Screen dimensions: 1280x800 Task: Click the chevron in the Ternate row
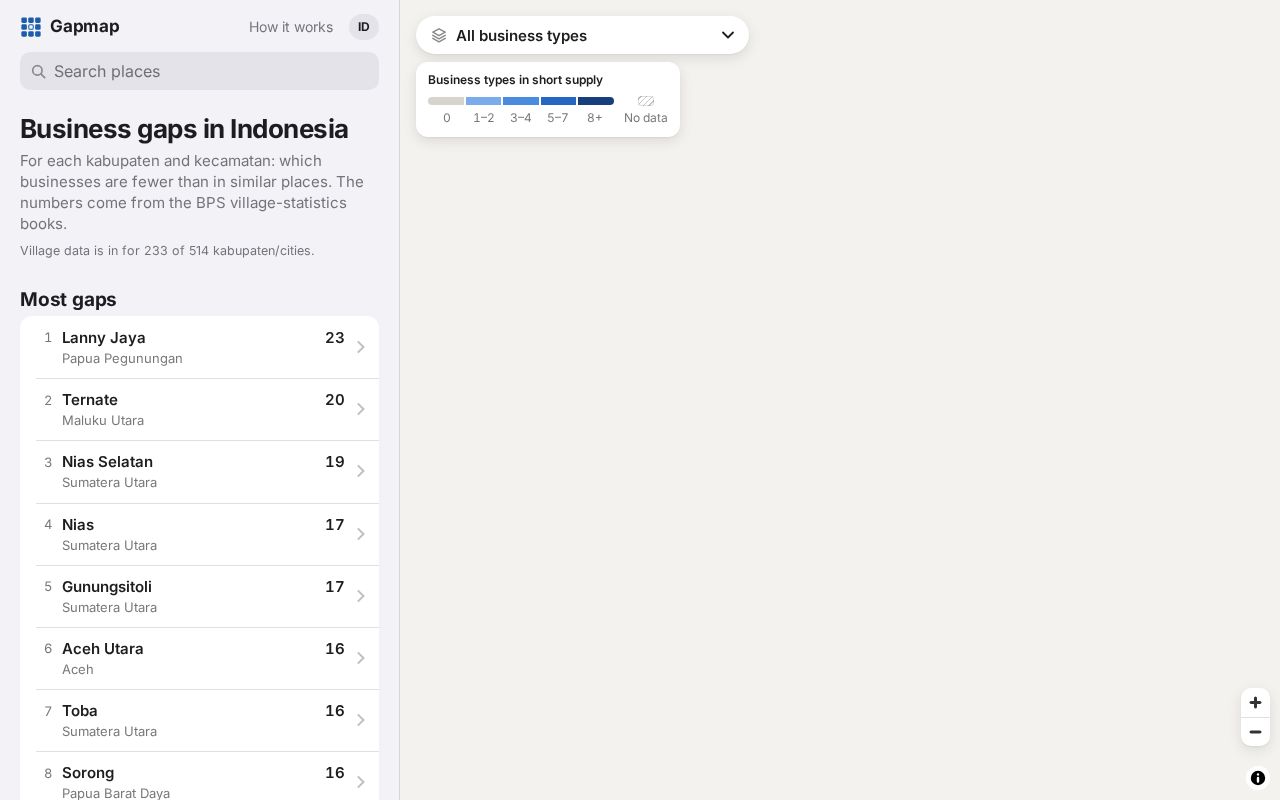361,409
